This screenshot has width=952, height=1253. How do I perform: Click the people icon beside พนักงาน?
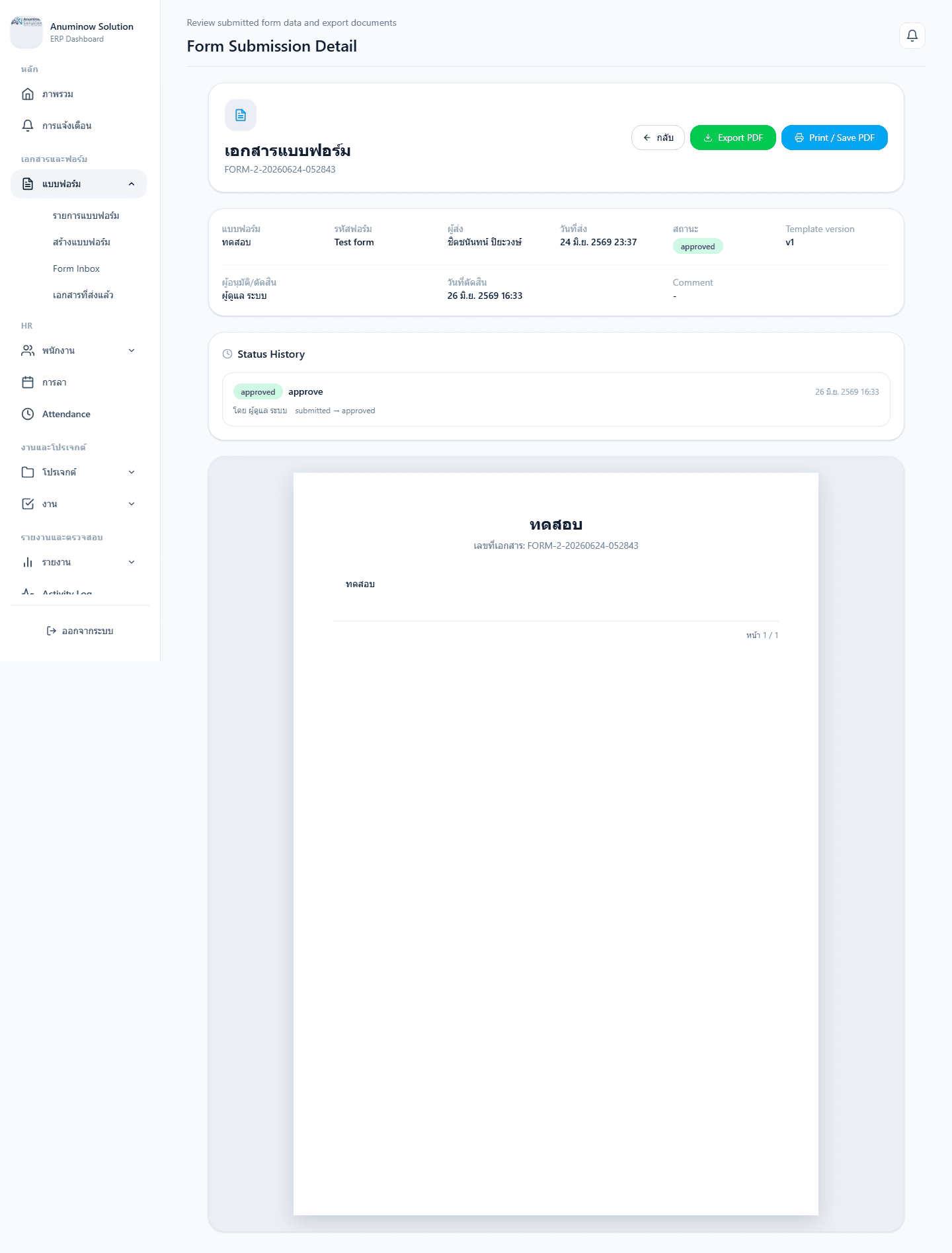coord(28,350)
